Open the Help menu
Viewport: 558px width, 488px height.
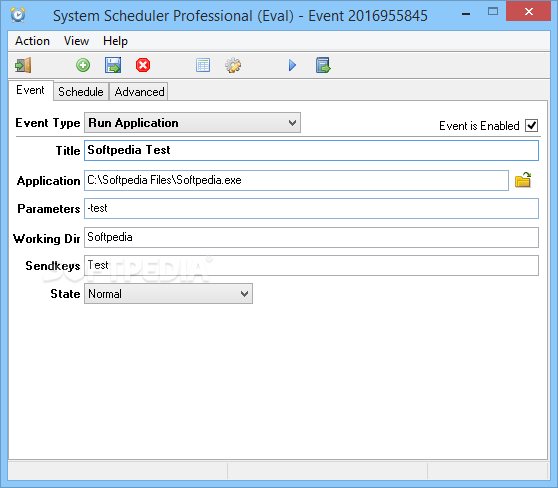pyautogui.click(x=115, y=41)
